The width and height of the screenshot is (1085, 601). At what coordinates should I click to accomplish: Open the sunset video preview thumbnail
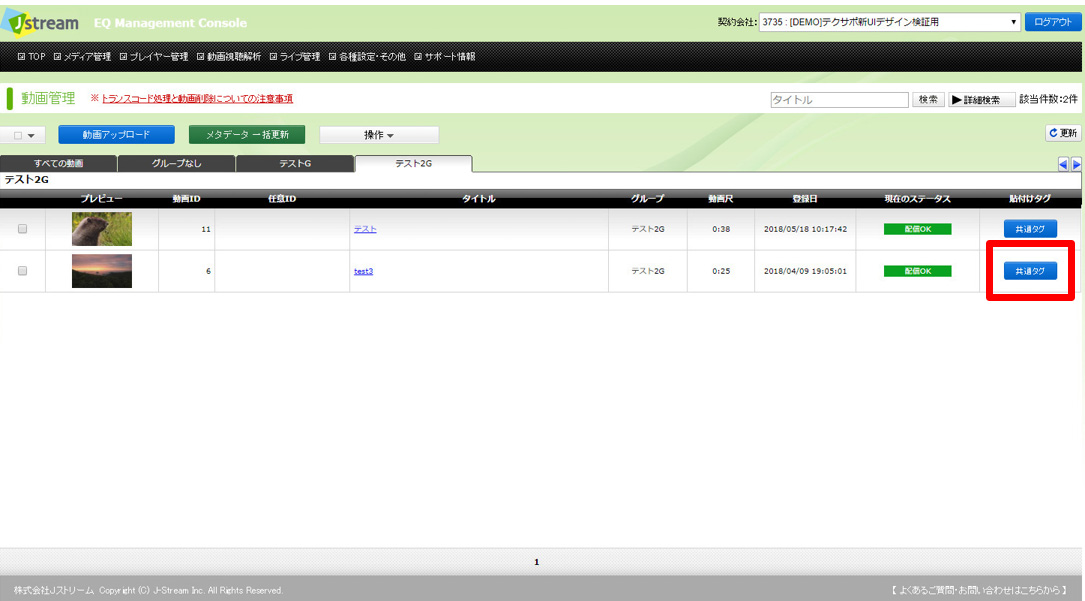click(101, 271)
